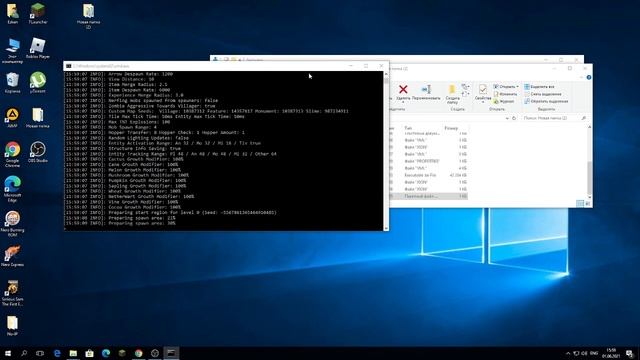The width and height of the screenshot is (640, 360).
Task: Open File Explorer from the taskbar
Action: [73, 353]
